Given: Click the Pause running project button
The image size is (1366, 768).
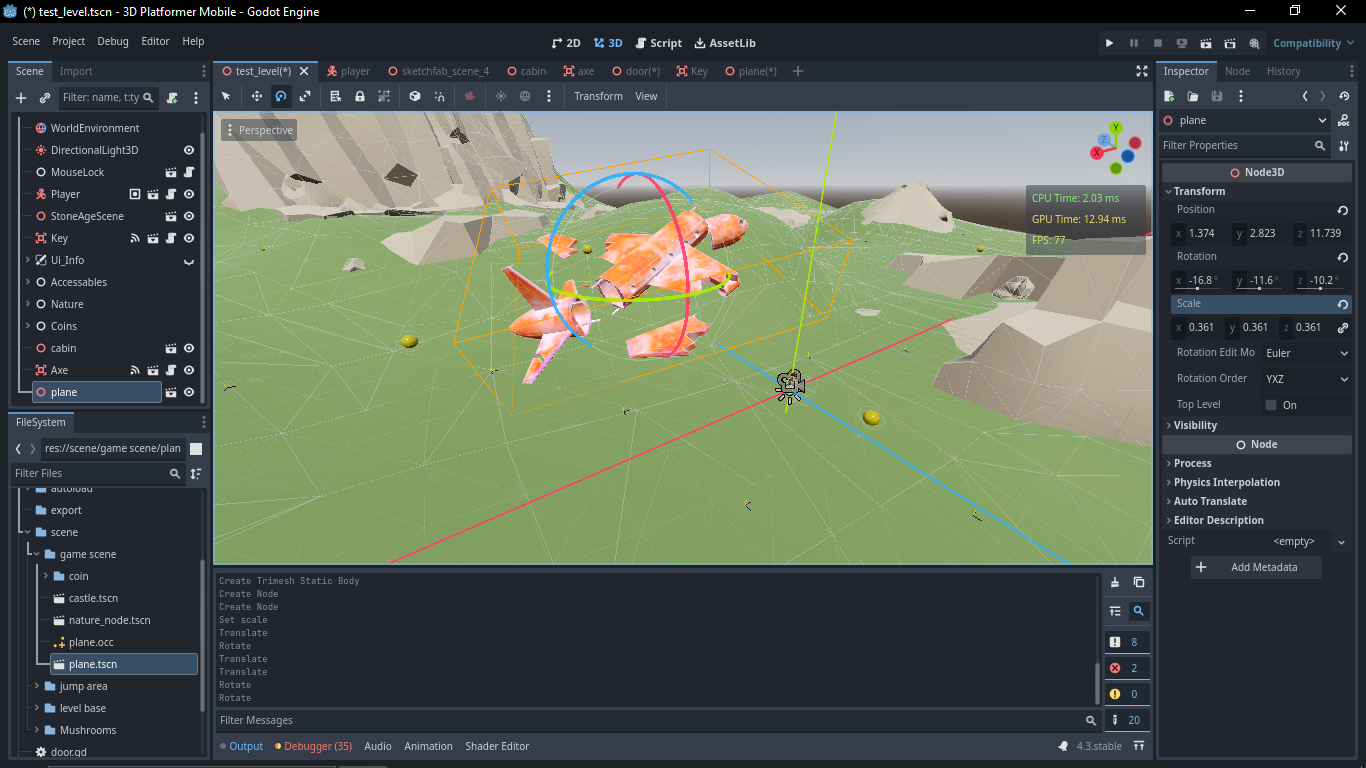Looking at the screenshot, I should tap(1133, 43).
